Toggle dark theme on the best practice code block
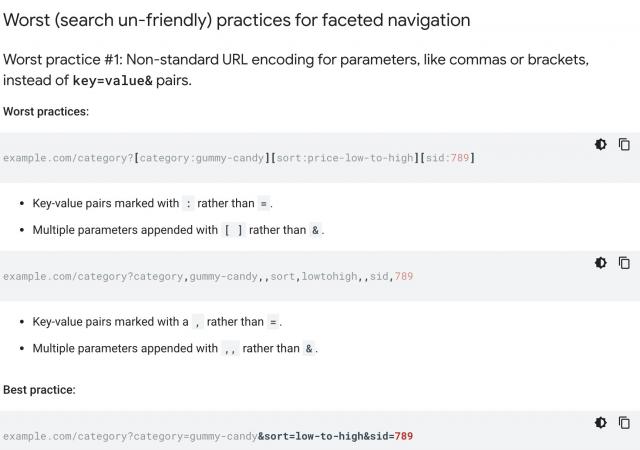The image size is (640, 450). pyautogui.click(x=600, y=423)
